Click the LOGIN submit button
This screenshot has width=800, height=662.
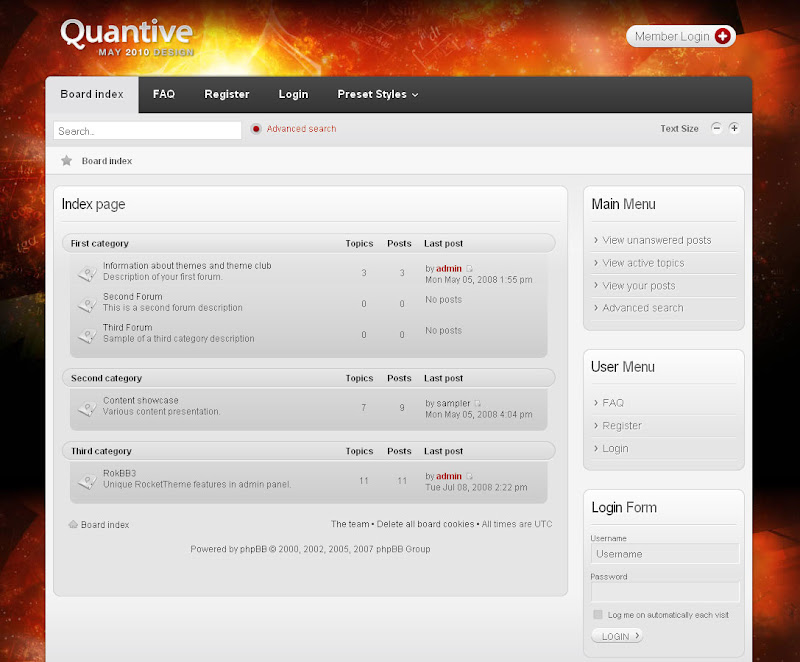coord(617,636)
